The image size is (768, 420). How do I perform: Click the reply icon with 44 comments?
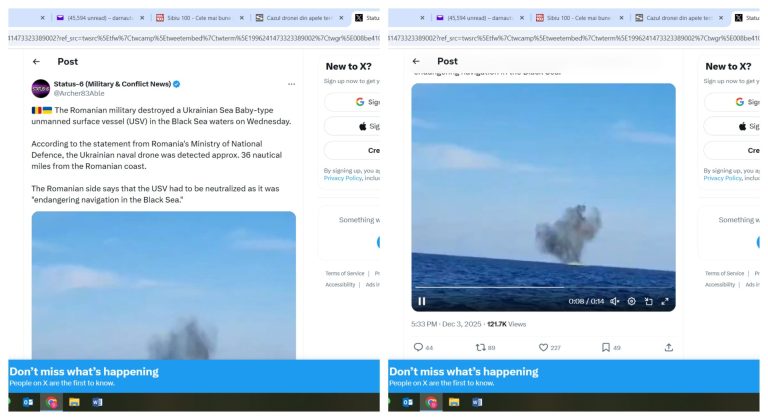(418, 348)
